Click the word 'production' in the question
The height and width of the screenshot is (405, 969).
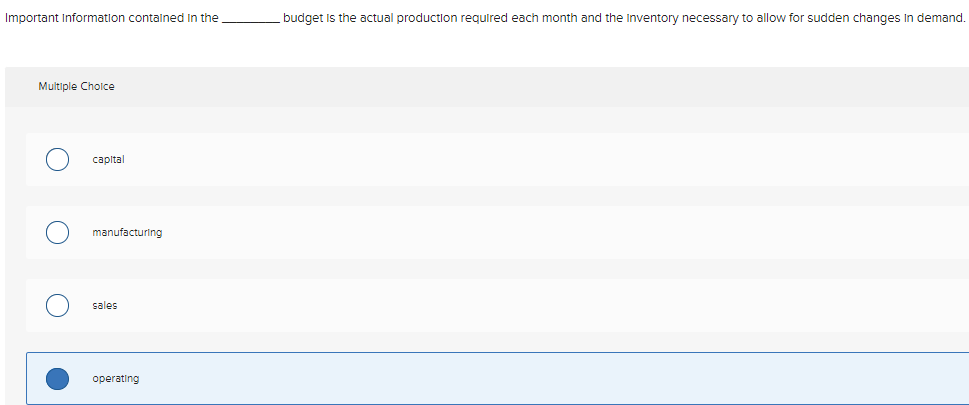[x=427, y=18]
